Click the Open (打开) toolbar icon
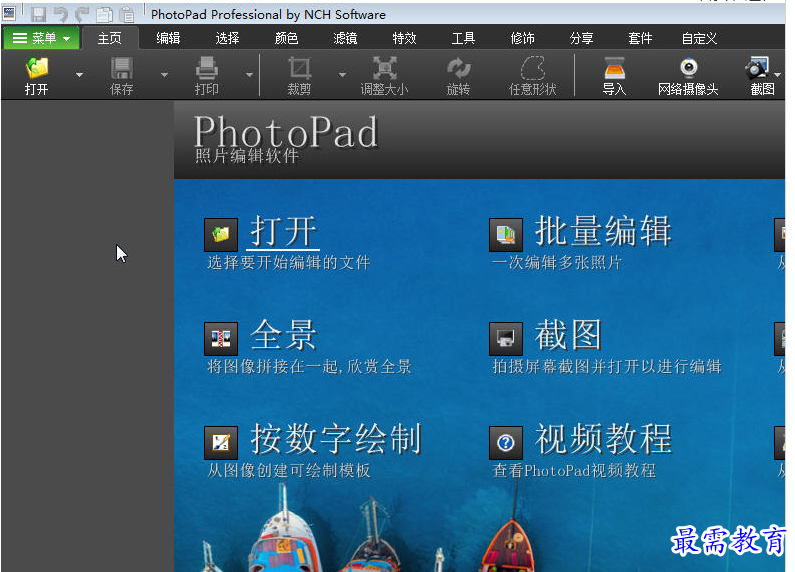 (x=37, y=68)
